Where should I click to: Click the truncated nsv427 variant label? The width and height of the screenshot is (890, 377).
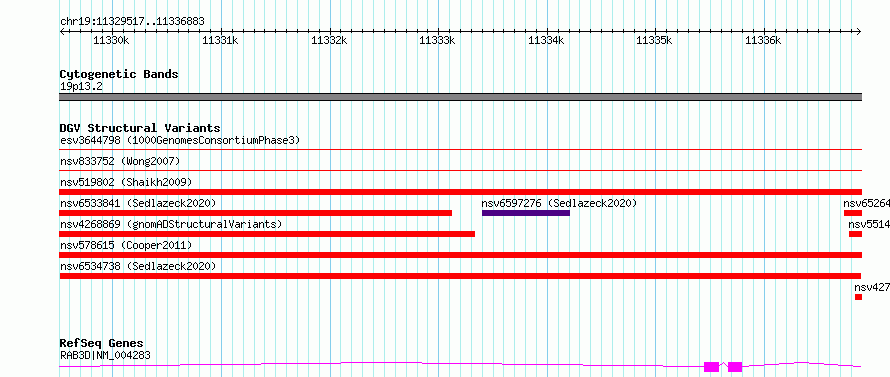click(872, 287)
